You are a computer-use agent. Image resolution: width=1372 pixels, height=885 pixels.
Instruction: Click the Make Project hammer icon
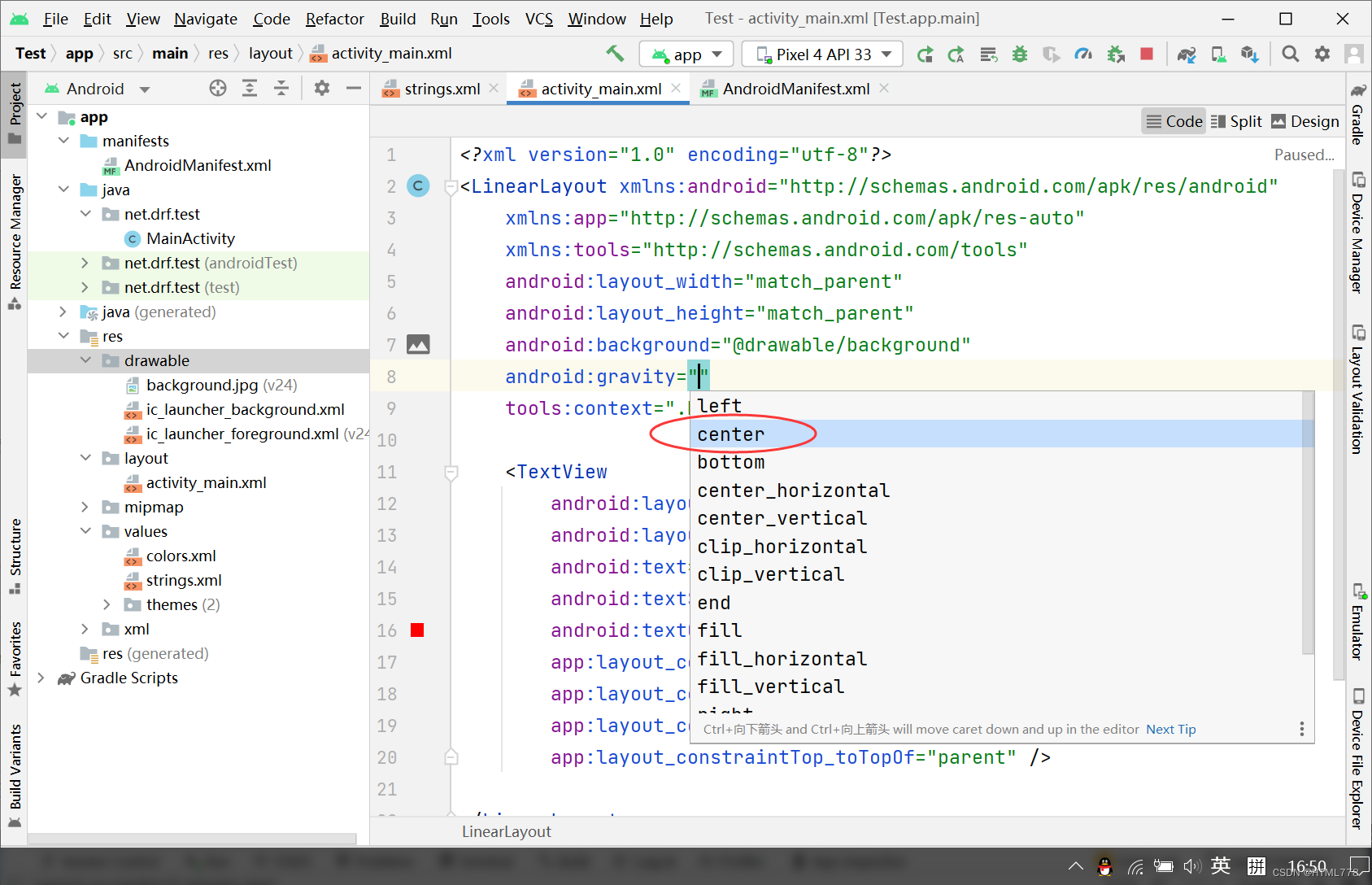615,54
